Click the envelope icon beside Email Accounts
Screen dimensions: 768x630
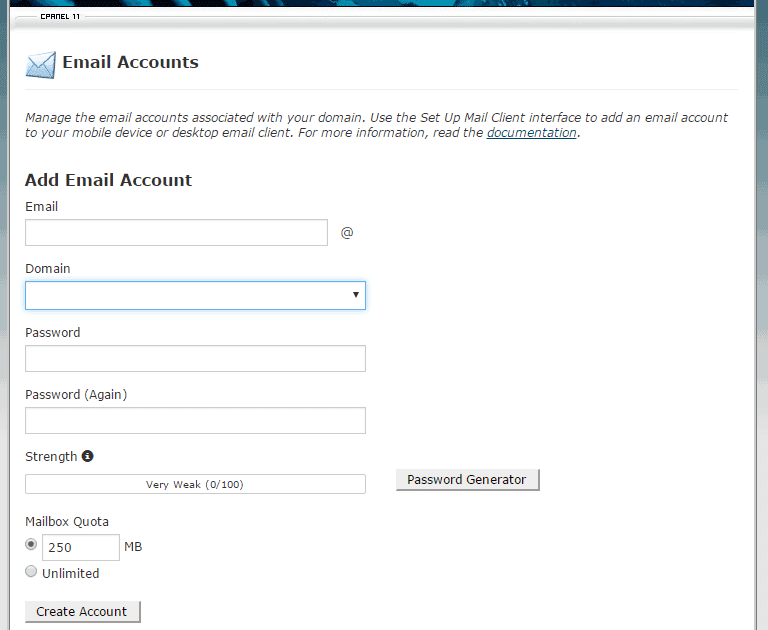(x=40, y=65)
